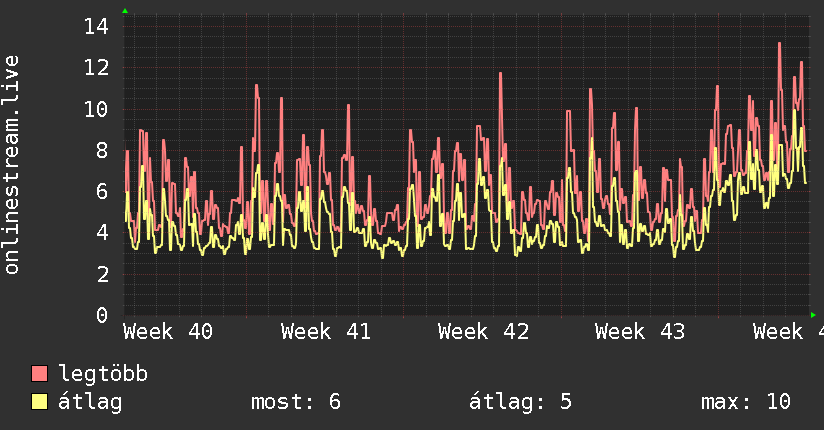Viewport: 824px width, 430px height.
Task: Select the átlag legend label beside yellow swatch
Action: tap(90, 402)
